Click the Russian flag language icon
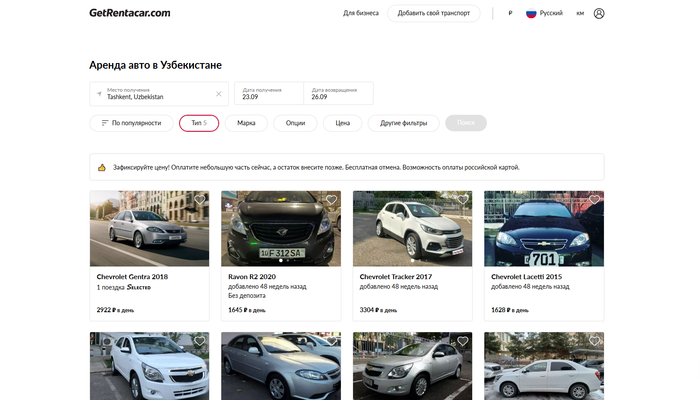Screen dimensions: 700x400 tap(531, 13)
